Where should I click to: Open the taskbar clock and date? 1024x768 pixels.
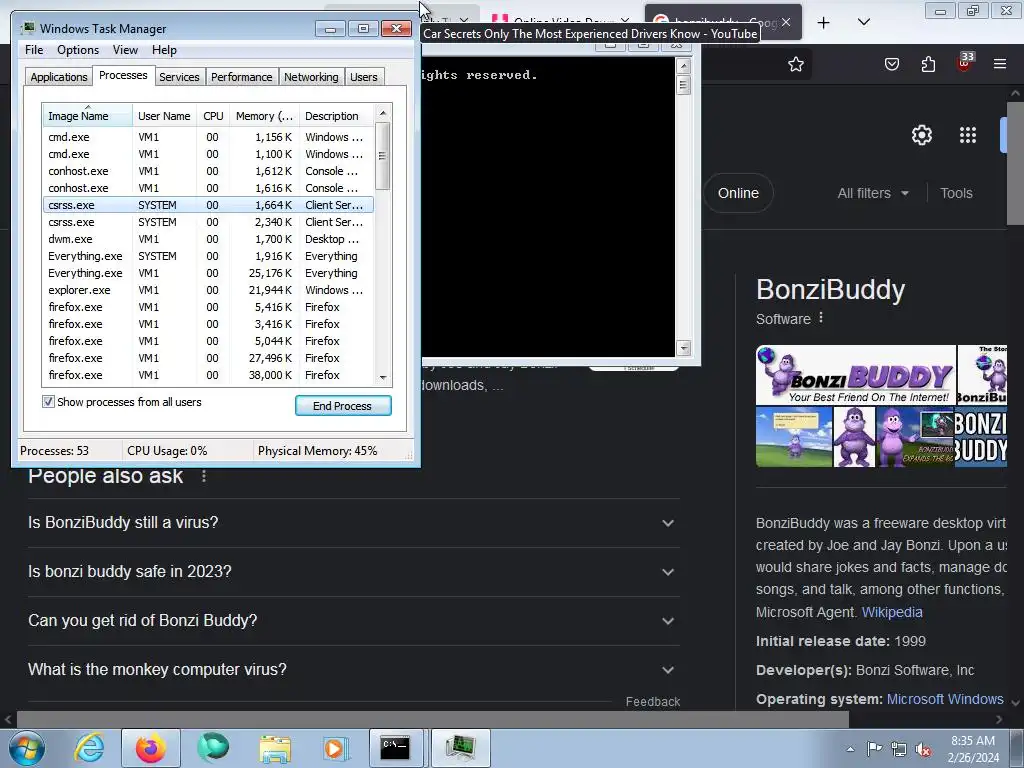[x=973, y=749]
